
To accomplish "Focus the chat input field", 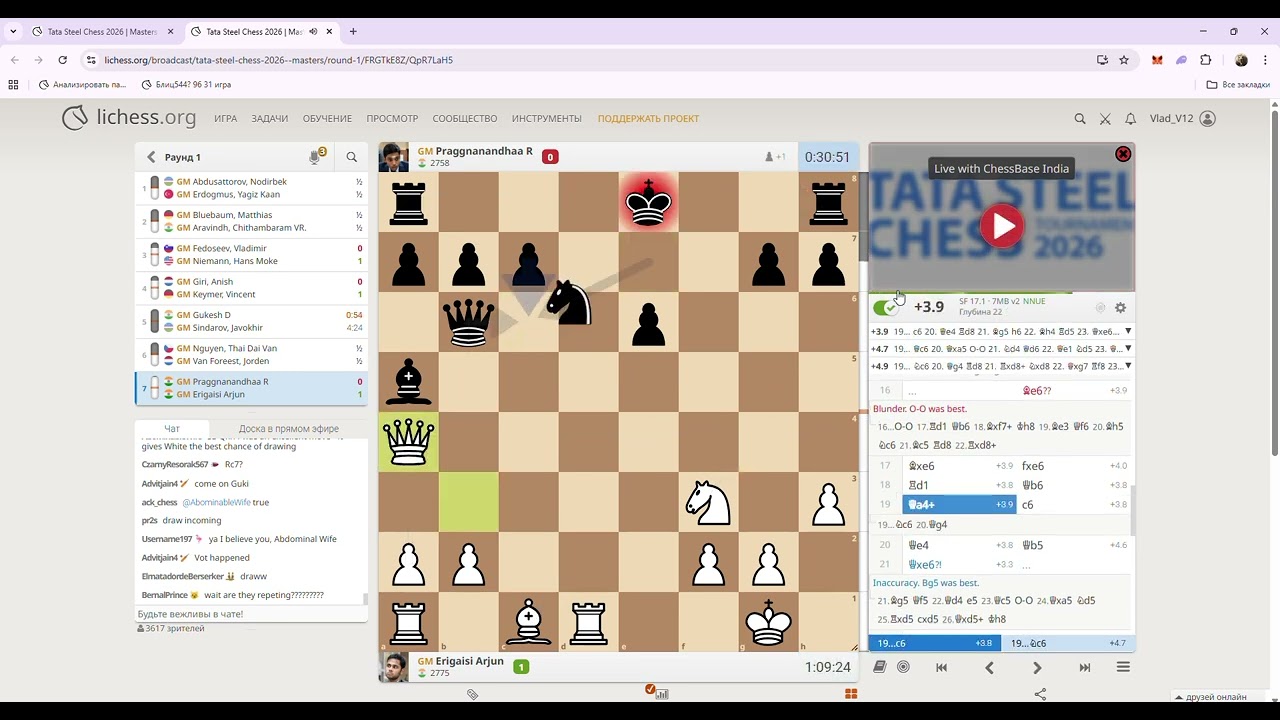I will pos(251,614).
